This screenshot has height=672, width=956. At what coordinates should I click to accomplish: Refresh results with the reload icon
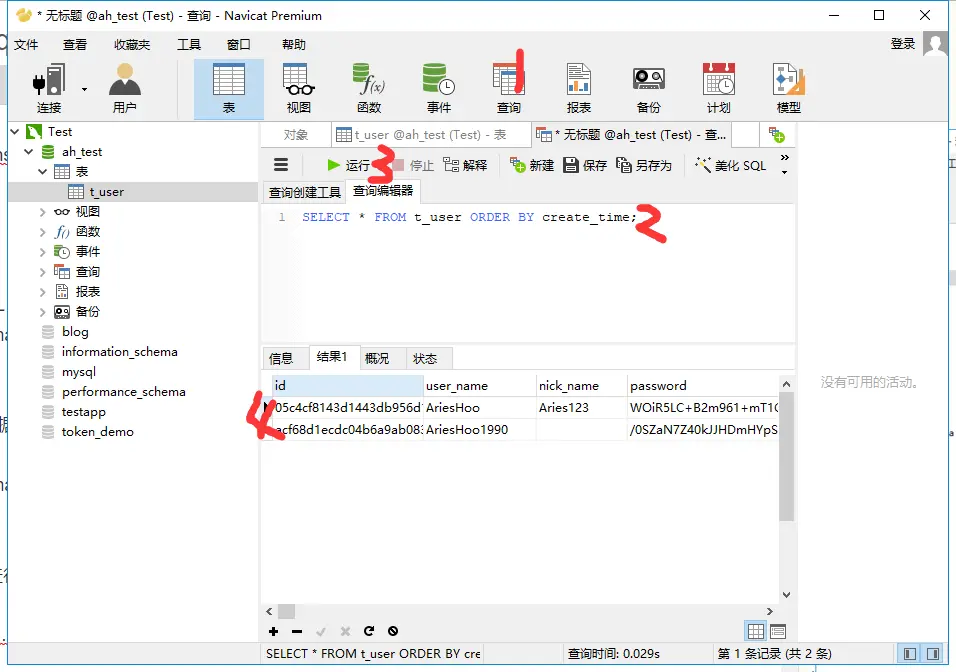pos(369,631)
